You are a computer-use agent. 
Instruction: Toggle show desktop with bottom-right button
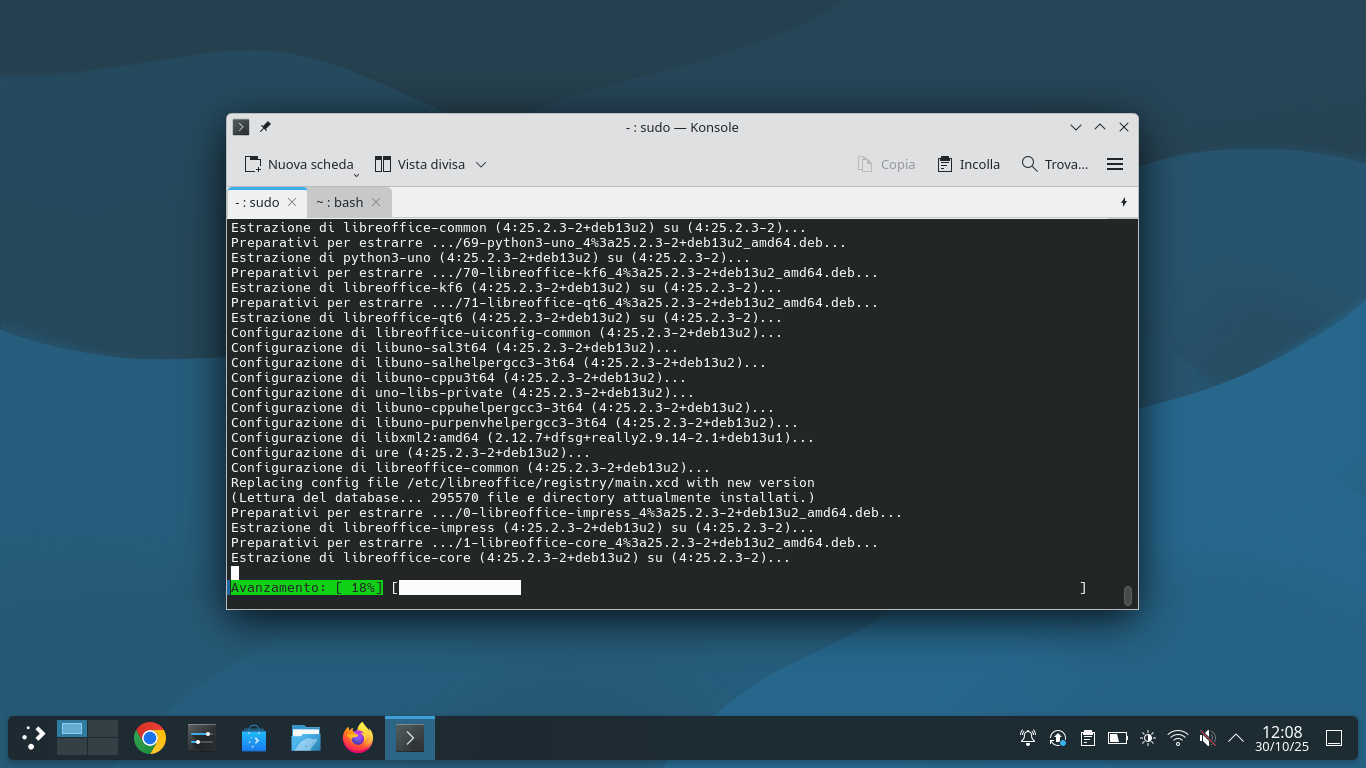point(1334,737)
